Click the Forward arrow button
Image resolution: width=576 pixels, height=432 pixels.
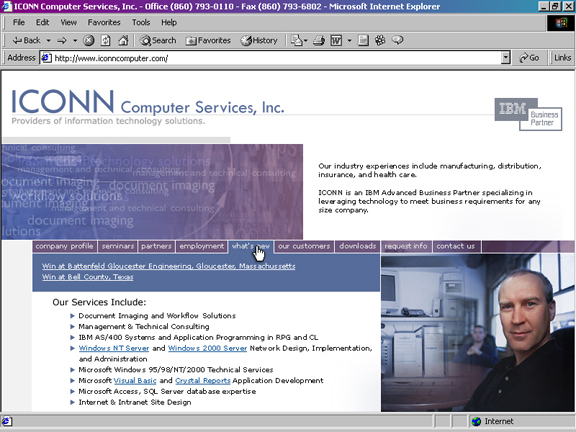tap(62, 40)
